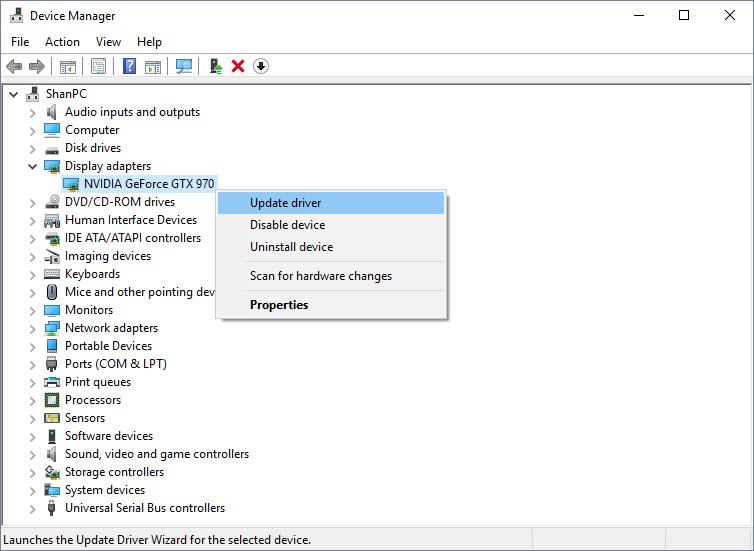Viewport: 754px width, 551px height.
Task: Open the View menu
Action: (108, 42)
